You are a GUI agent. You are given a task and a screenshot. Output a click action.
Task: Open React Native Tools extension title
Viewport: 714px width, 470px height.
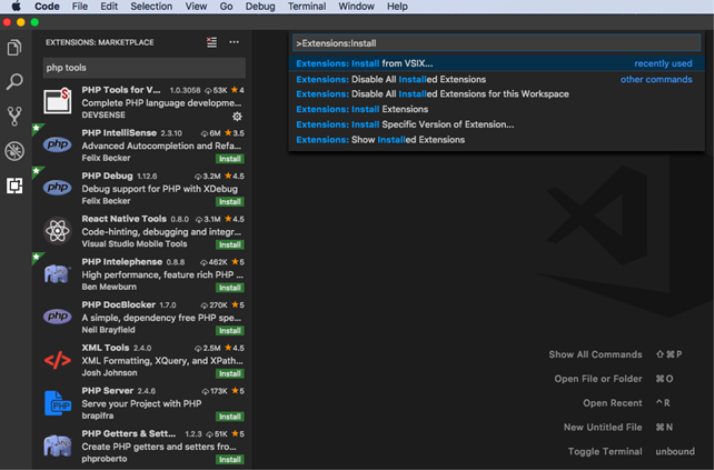click(124, 219)
